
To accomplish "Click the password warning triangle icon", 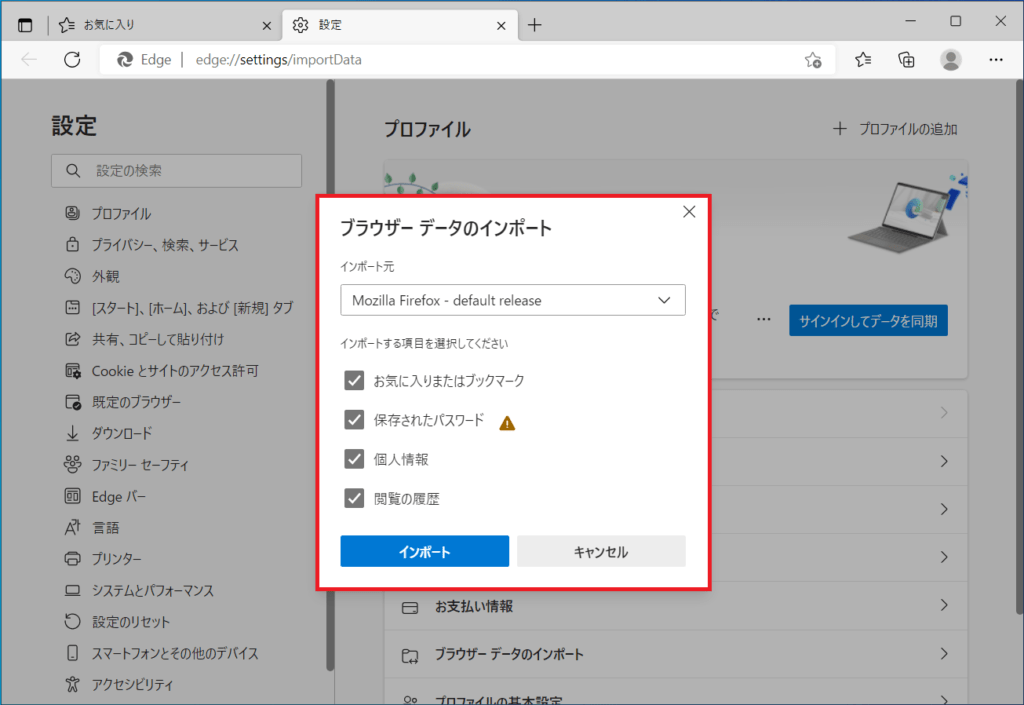I will click(x=507, y=422).
